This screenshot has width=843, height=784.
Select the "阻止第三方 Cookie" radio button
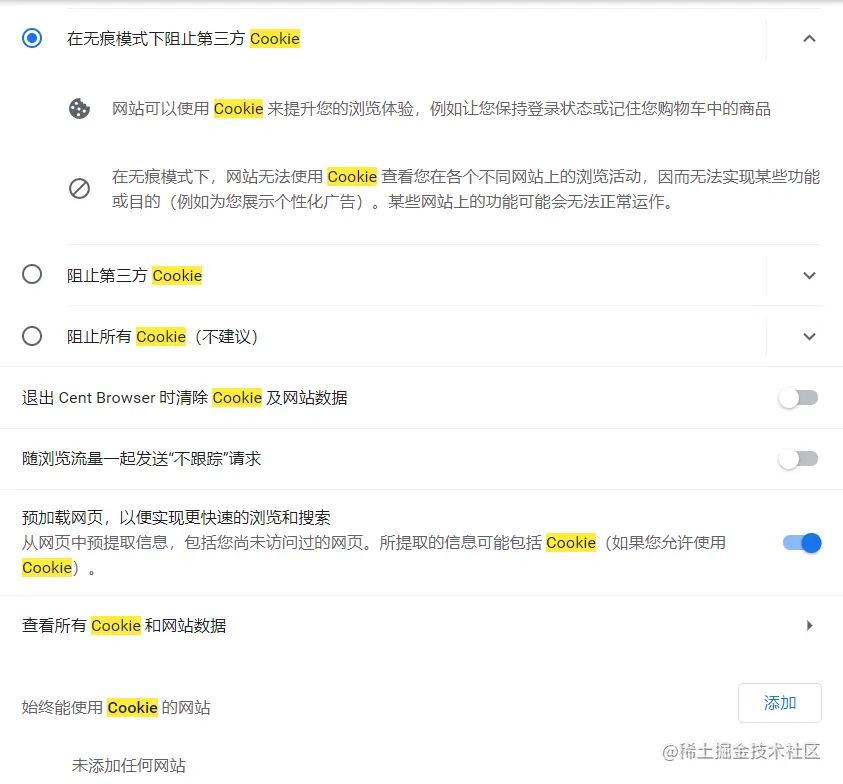31,275
